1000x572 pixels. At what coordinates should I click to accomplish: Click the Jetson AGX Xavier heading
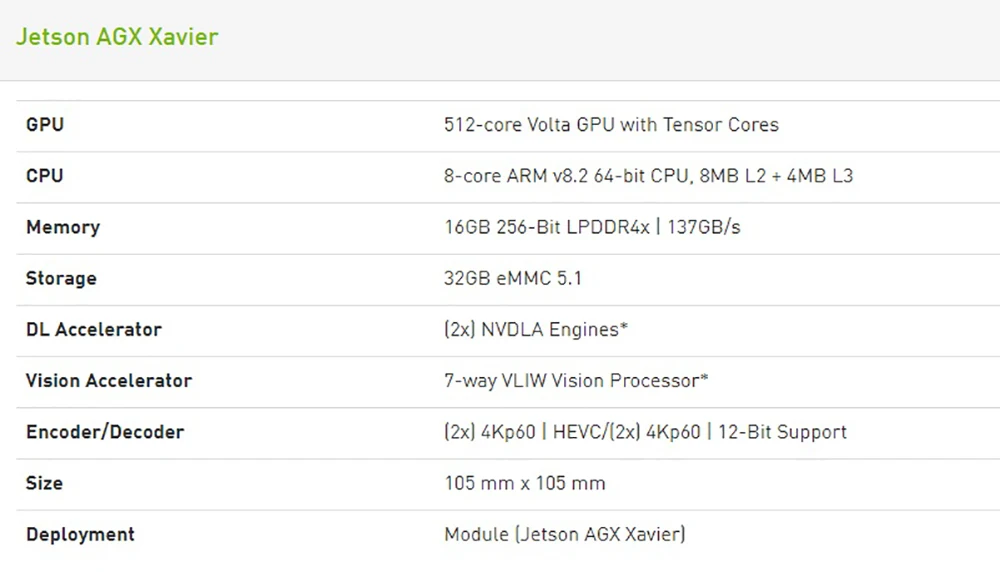117,38
